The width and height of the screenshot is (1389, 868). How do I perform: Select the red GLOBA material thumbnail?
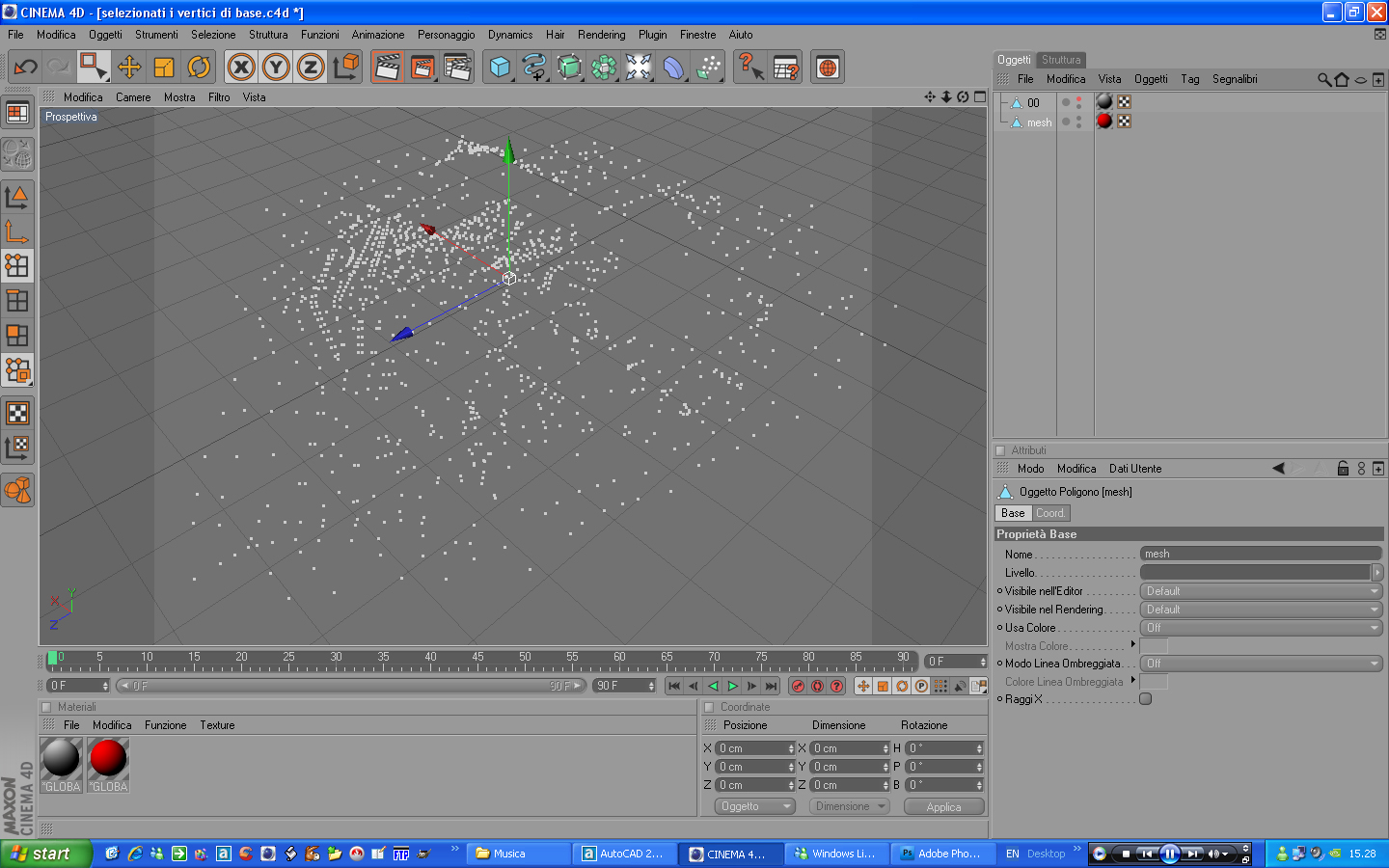[x=108, y=765]
